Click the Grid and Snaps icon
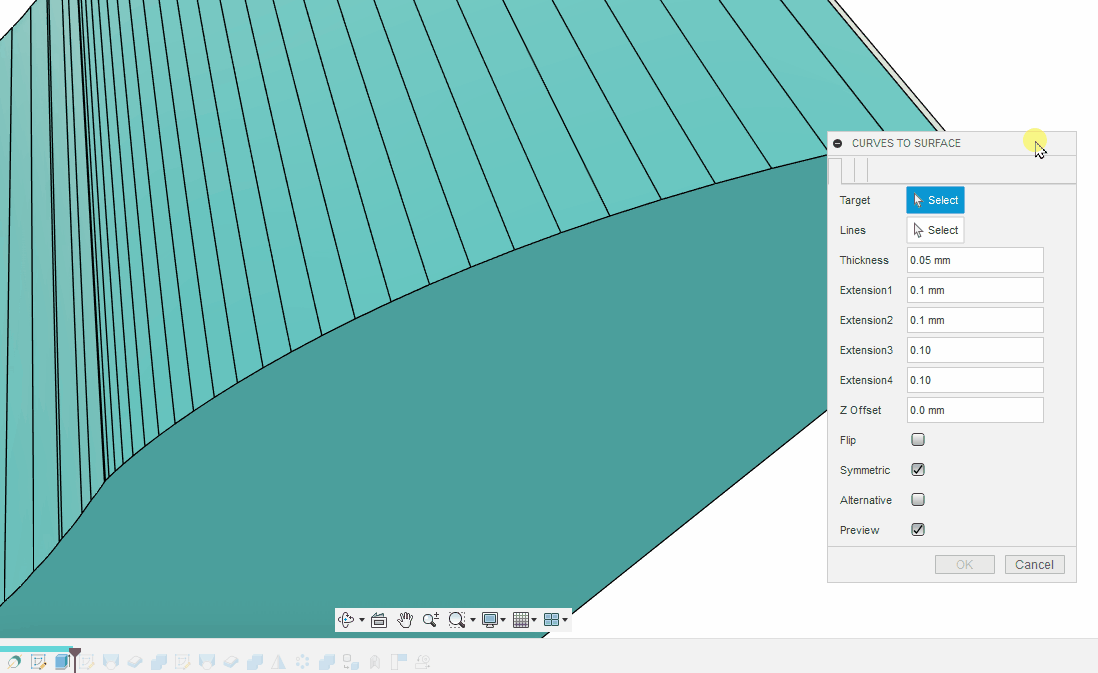Screen dimensions: 1098x673 click(520, 620)
